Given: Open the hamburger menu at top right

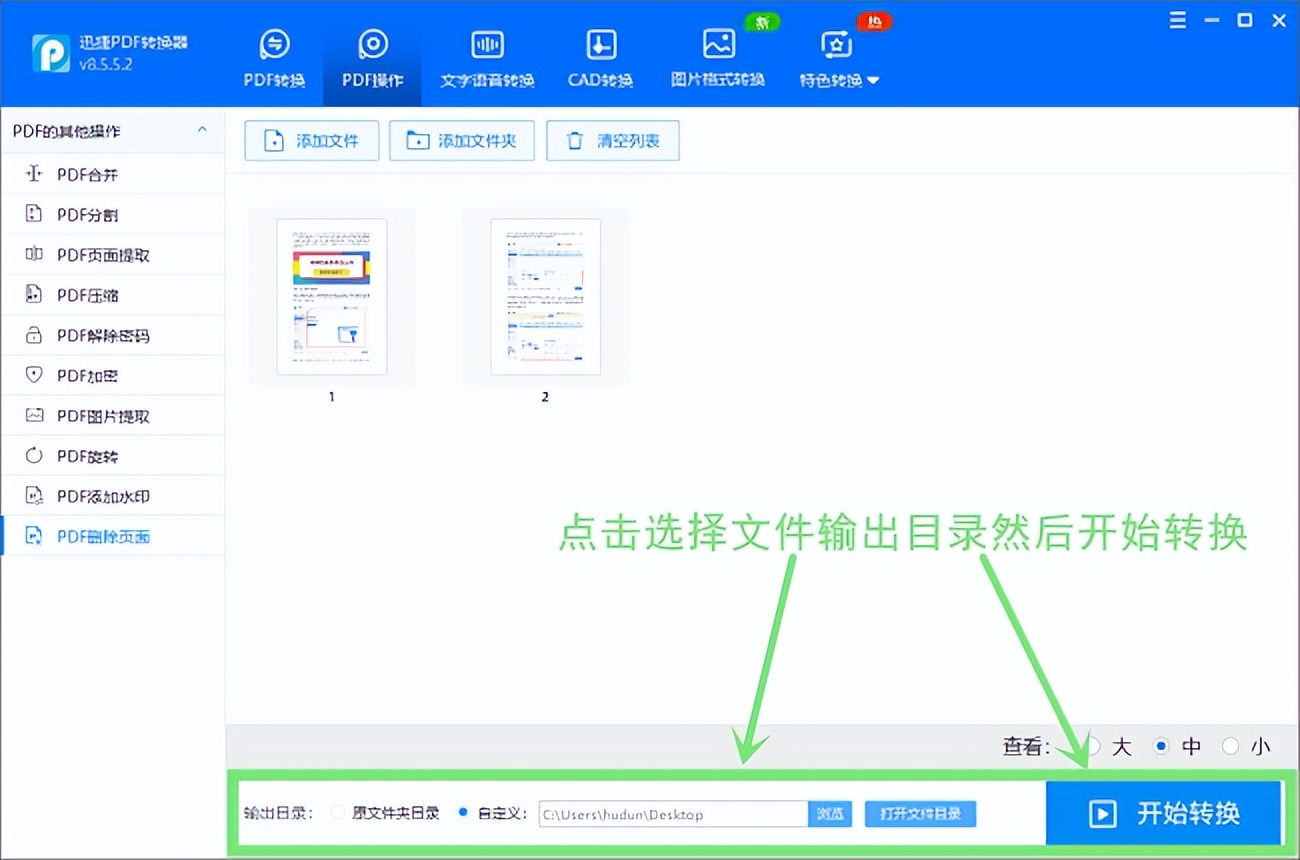Looking at the screenshot, I should [x=1177, y=19].
